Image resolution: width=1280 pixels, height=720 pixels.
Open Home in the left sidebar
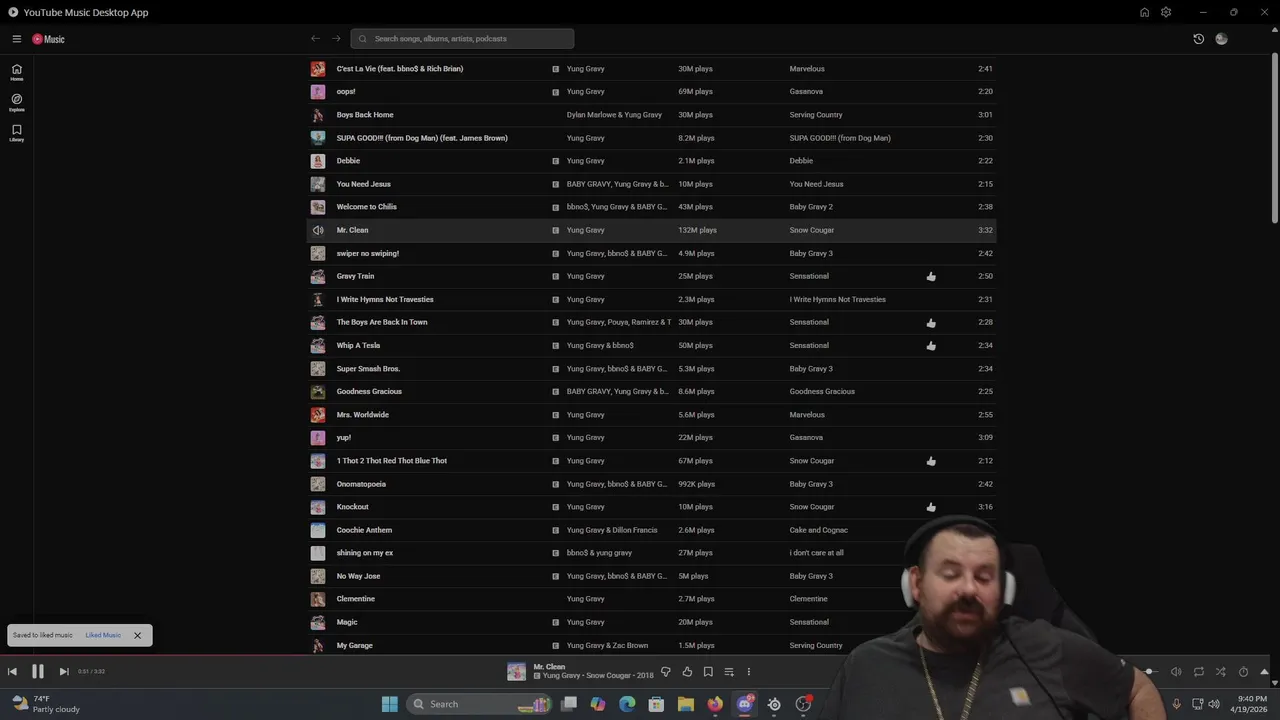pos(17,72)
